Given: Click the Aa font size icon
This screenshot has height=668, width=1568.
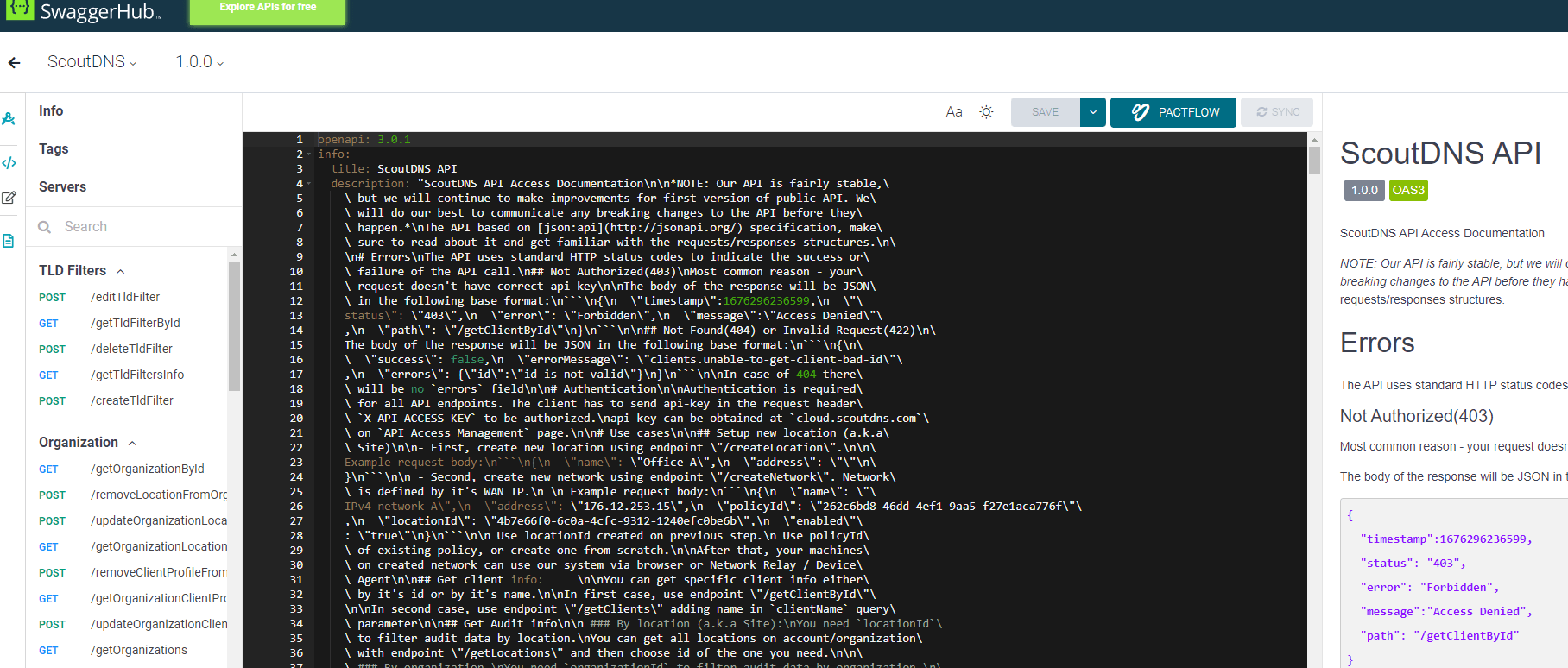Looking at the screenshot, I should tap(954, 112).
